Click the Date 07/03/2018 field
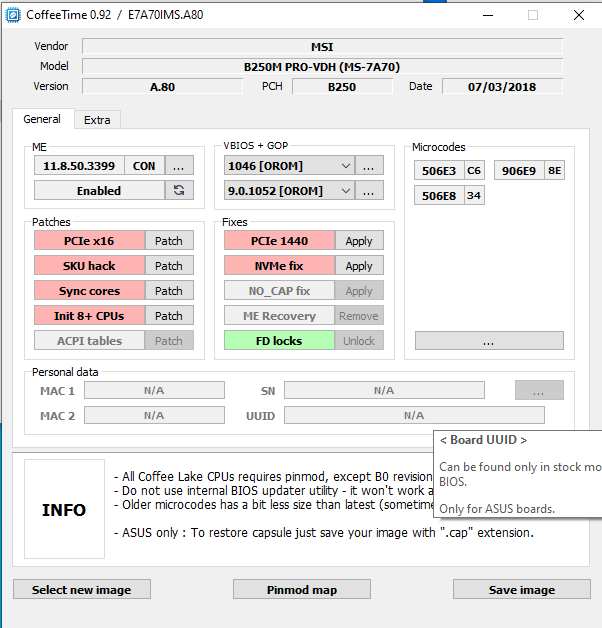Image resolution: width=602 pixels, height=628 pixels. (x=502, y=87)
